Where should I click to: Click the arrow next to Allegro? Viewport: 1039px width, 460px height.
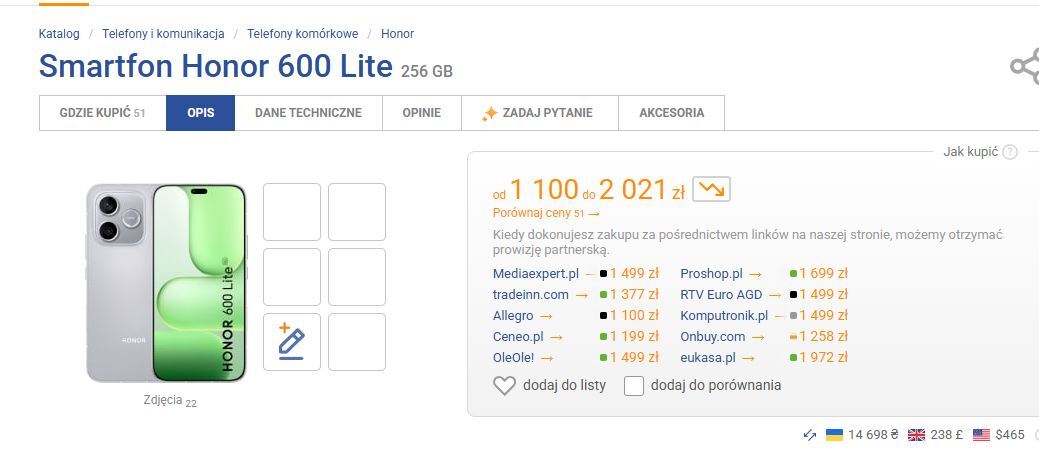point(546,316)
